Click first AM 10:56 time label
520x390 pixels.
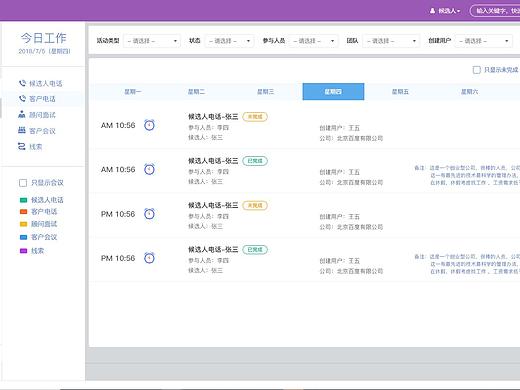pyautogui.click(x=118, y=125)
